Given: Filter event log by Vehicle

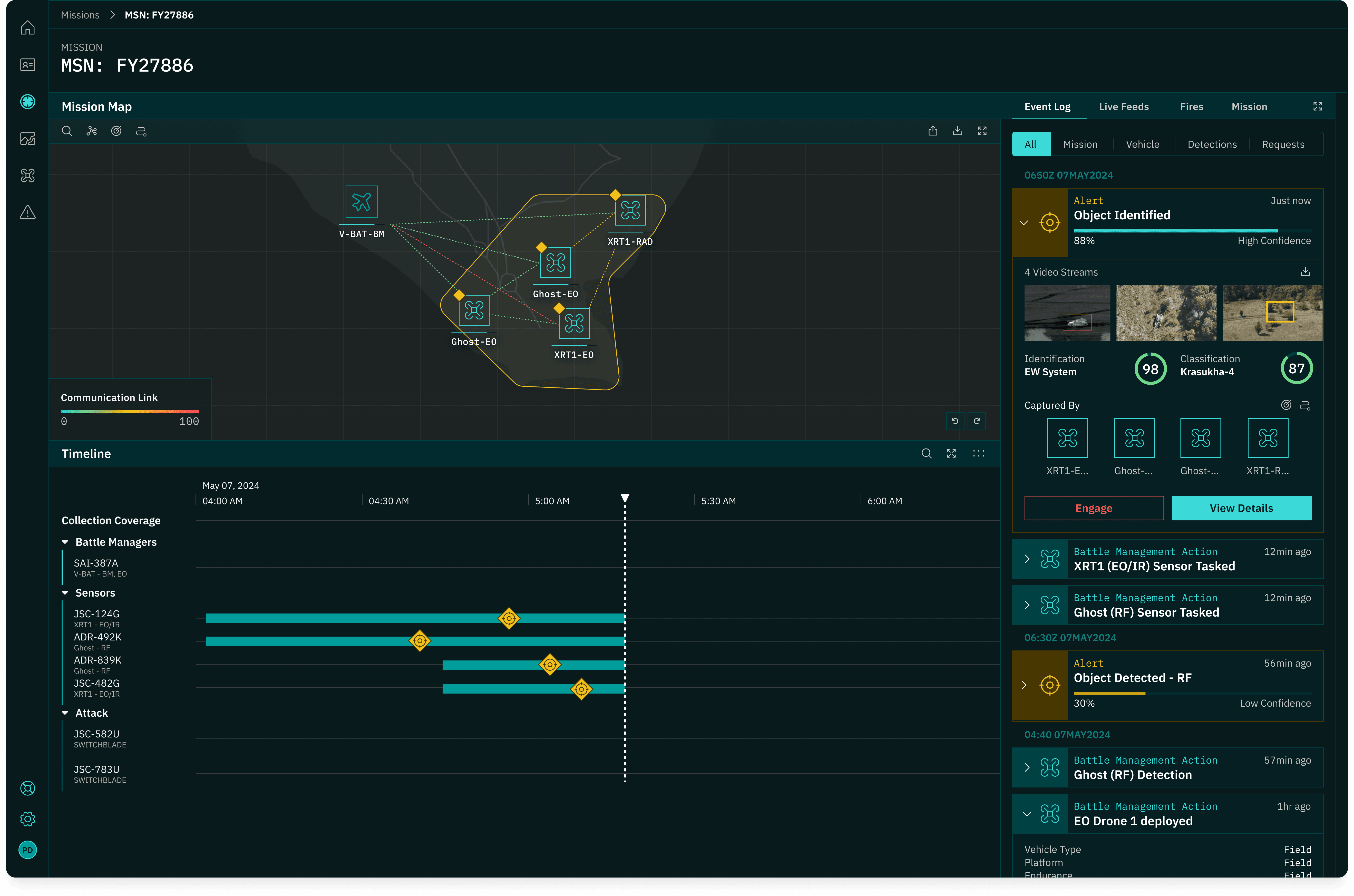Looking at the screenshot, I should point(1142,144).
